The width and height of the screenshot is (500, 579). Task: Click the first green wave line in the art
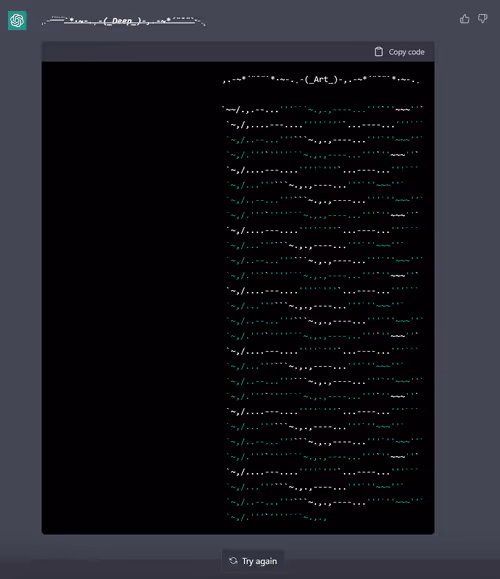pos(325,140)
